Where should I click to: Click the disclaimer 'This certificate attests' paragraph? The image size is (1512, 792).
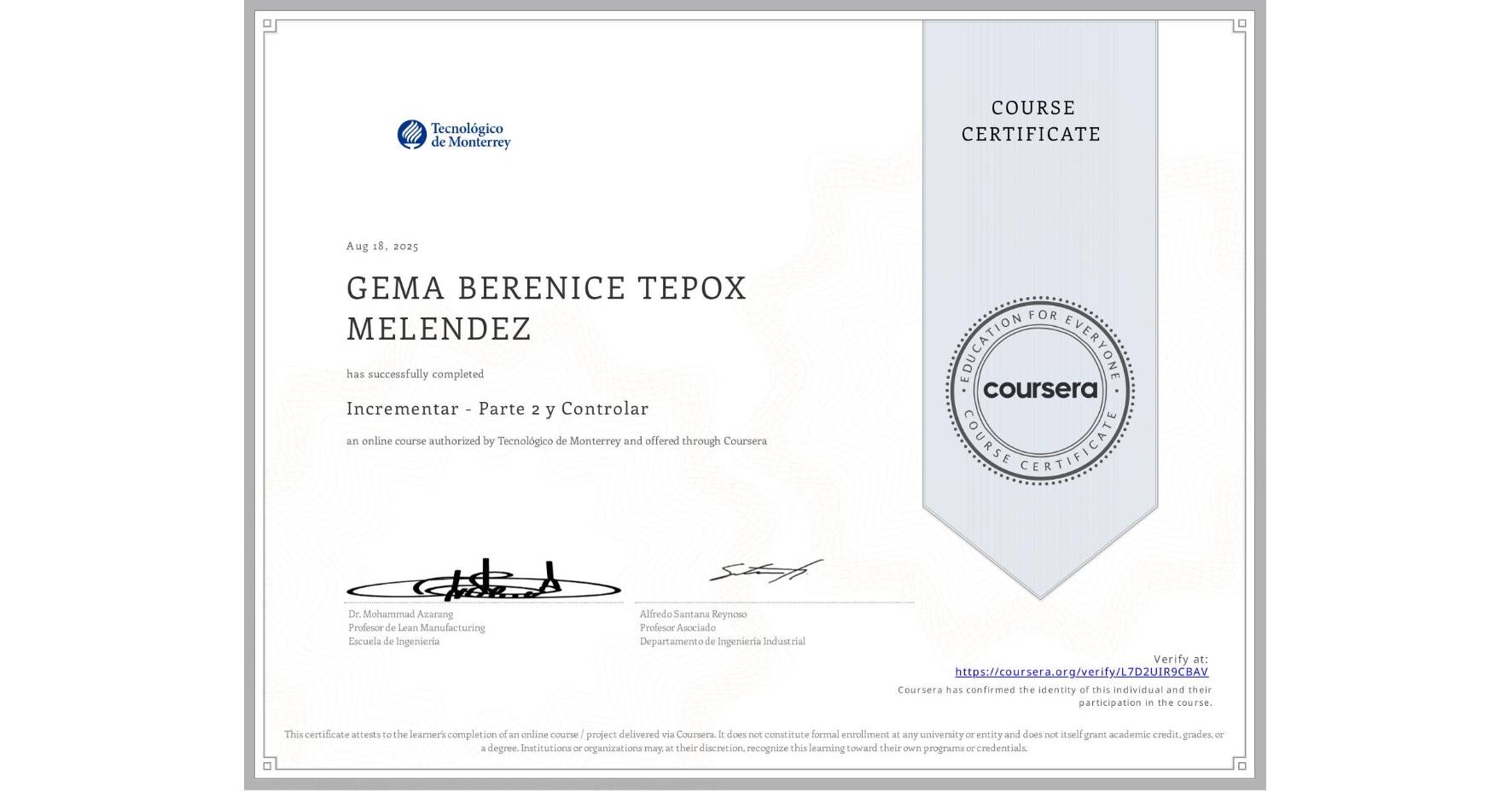(x=754, y=741)
